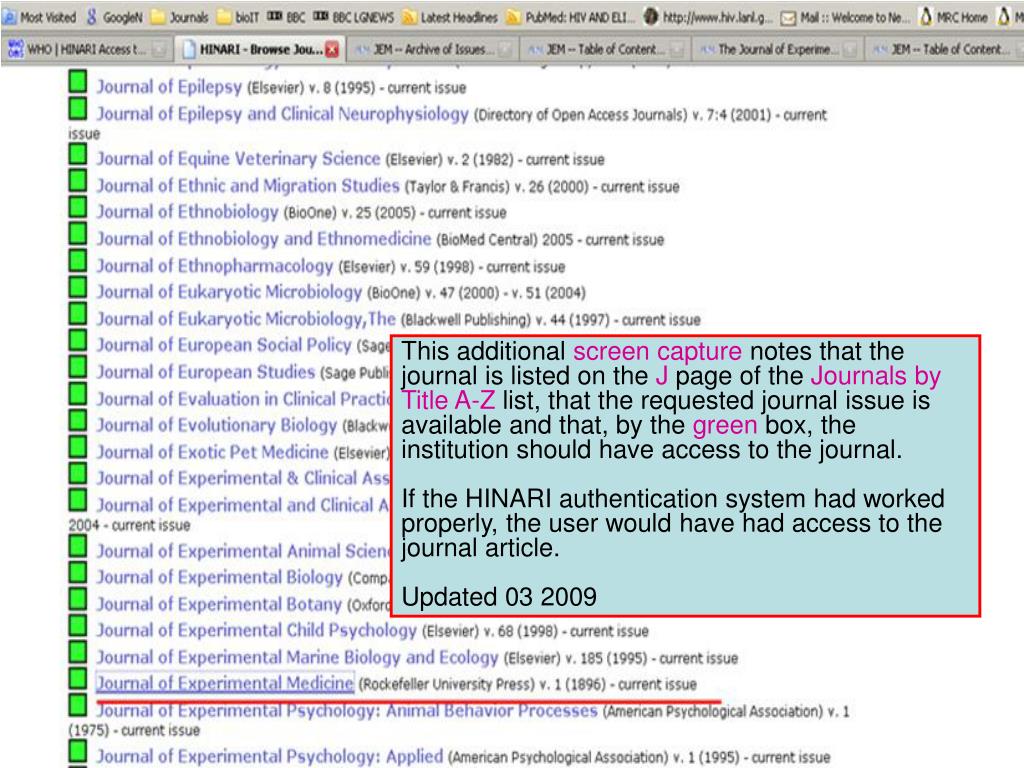Open the Latest Headlines feed bookmark
Screen dimensions: 1024x768
click(450, 17)
